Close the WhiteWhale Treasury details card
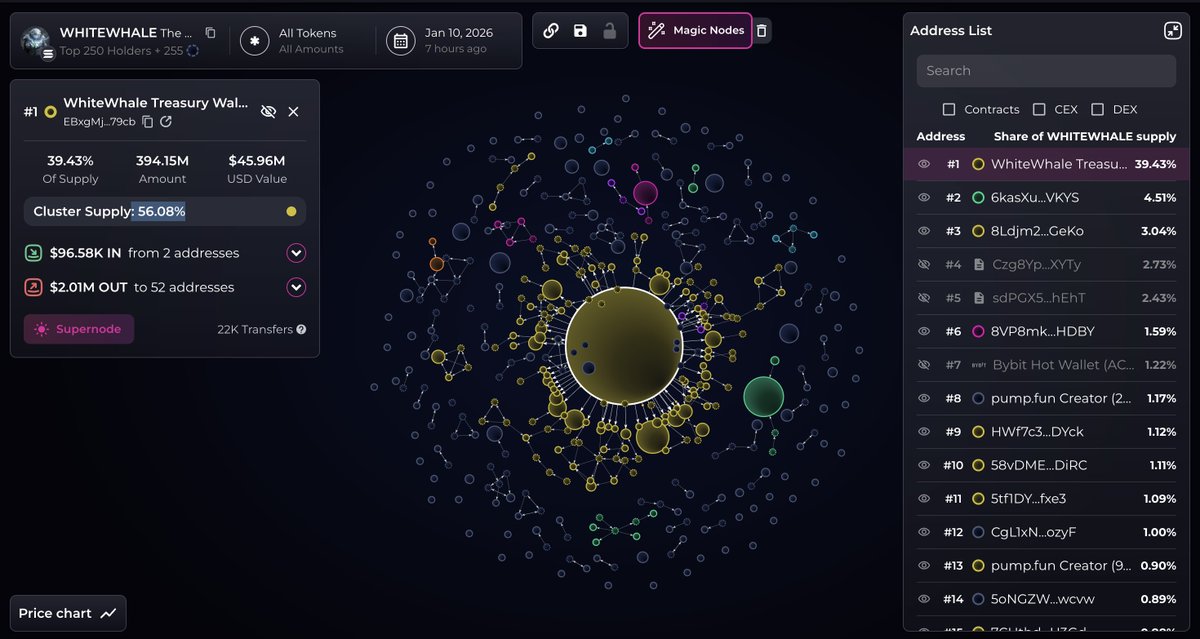 pos(293,112)
